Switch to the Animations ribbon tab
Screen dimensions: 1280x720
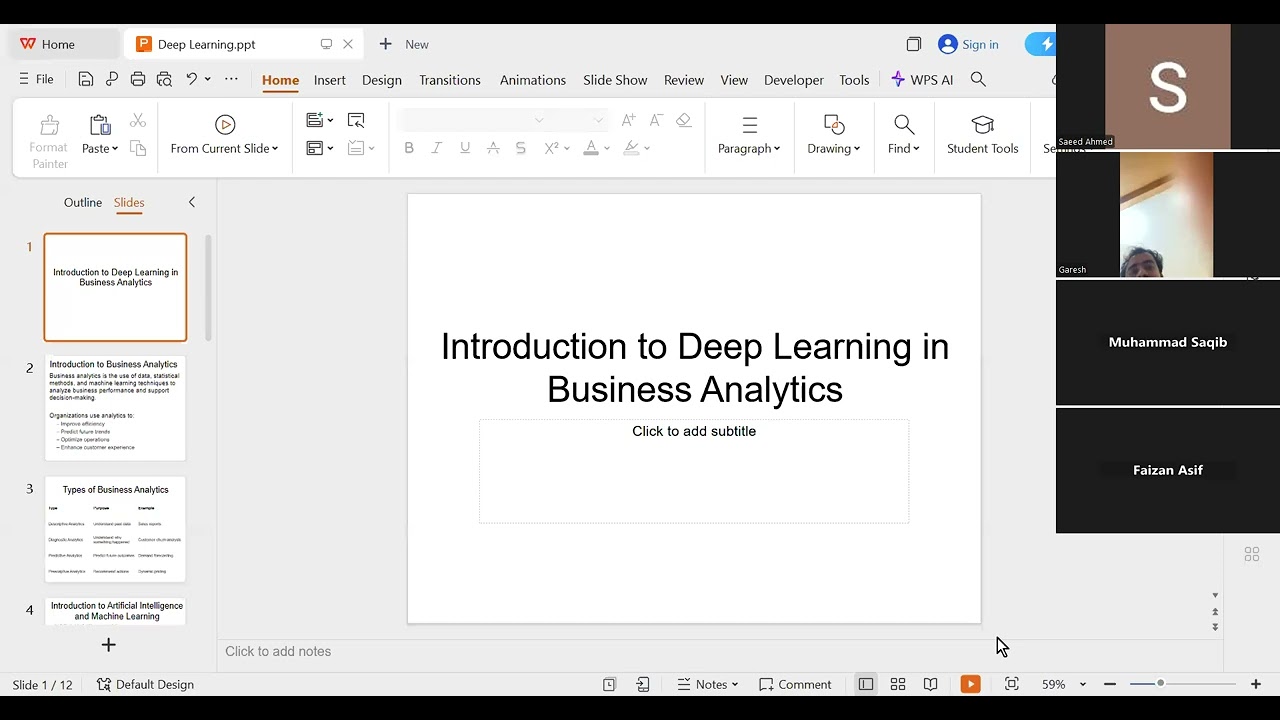(533, 80)
